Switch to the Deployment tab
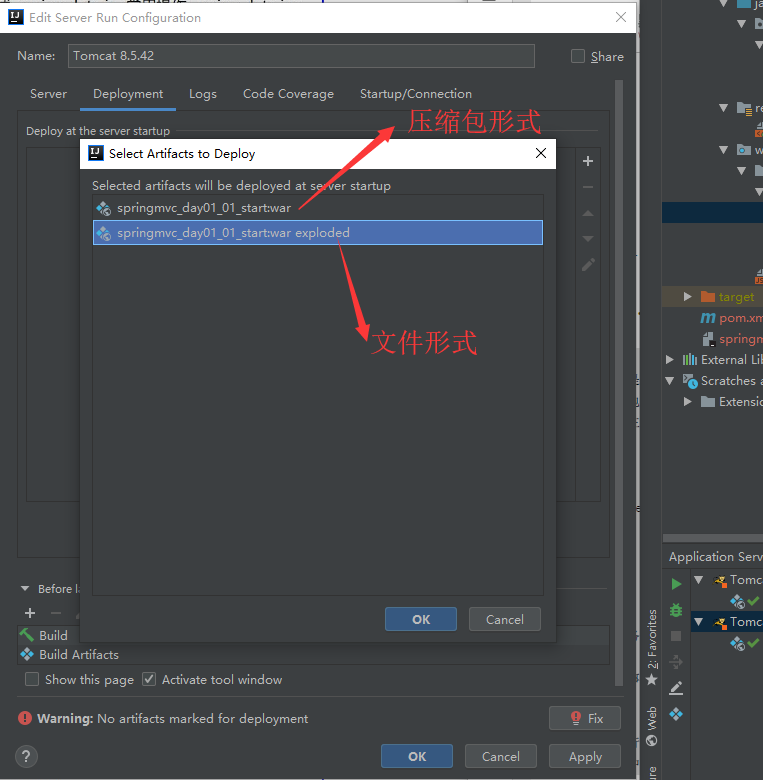This screenshot has height=780, width=763. tap(128, 94)
